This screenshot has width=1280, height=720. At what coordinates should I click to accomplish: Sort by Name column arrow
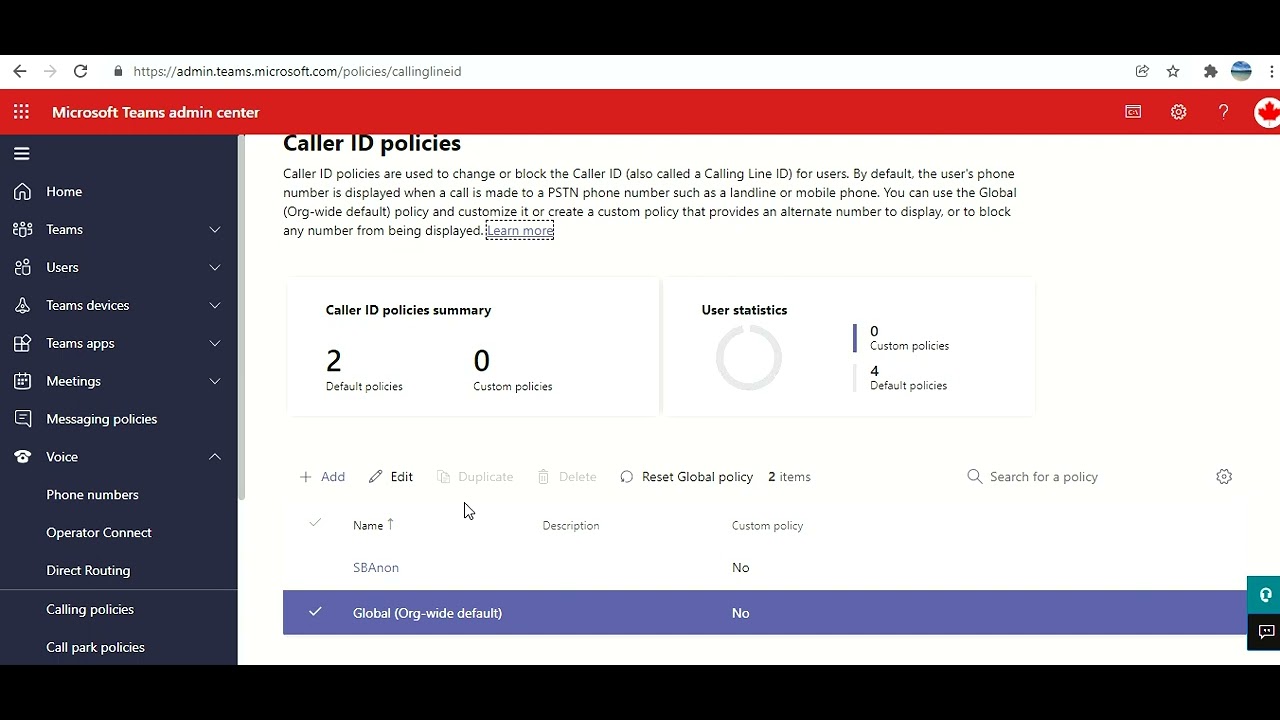click(391, 524)
